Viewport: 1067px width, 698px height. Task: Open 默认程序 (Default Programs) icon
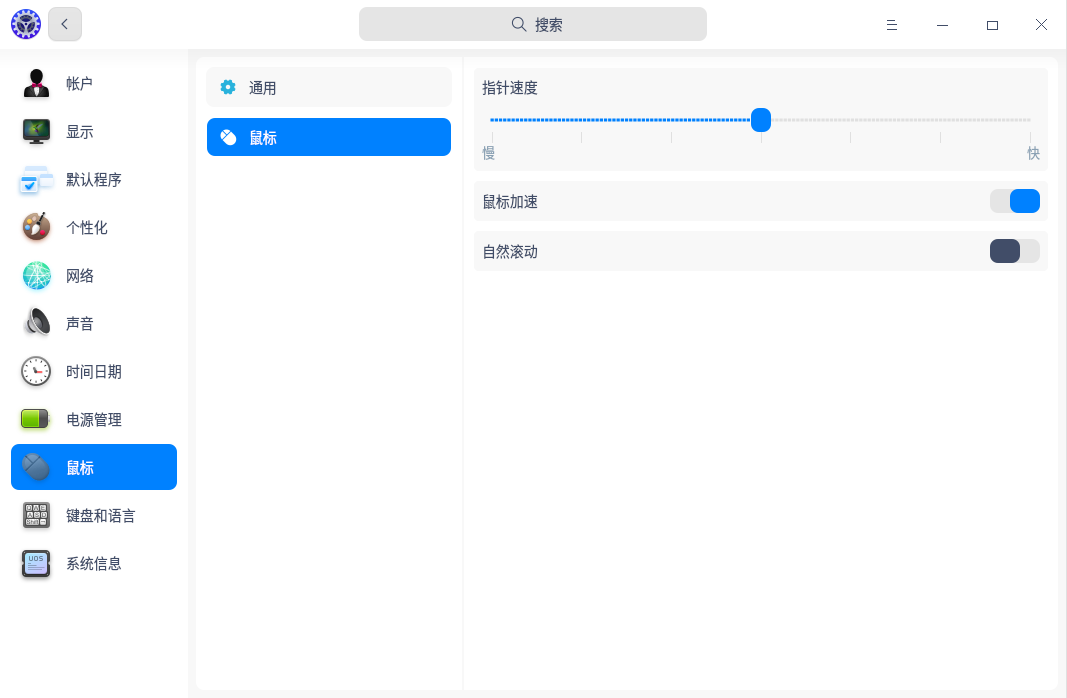tap(37, 180)
